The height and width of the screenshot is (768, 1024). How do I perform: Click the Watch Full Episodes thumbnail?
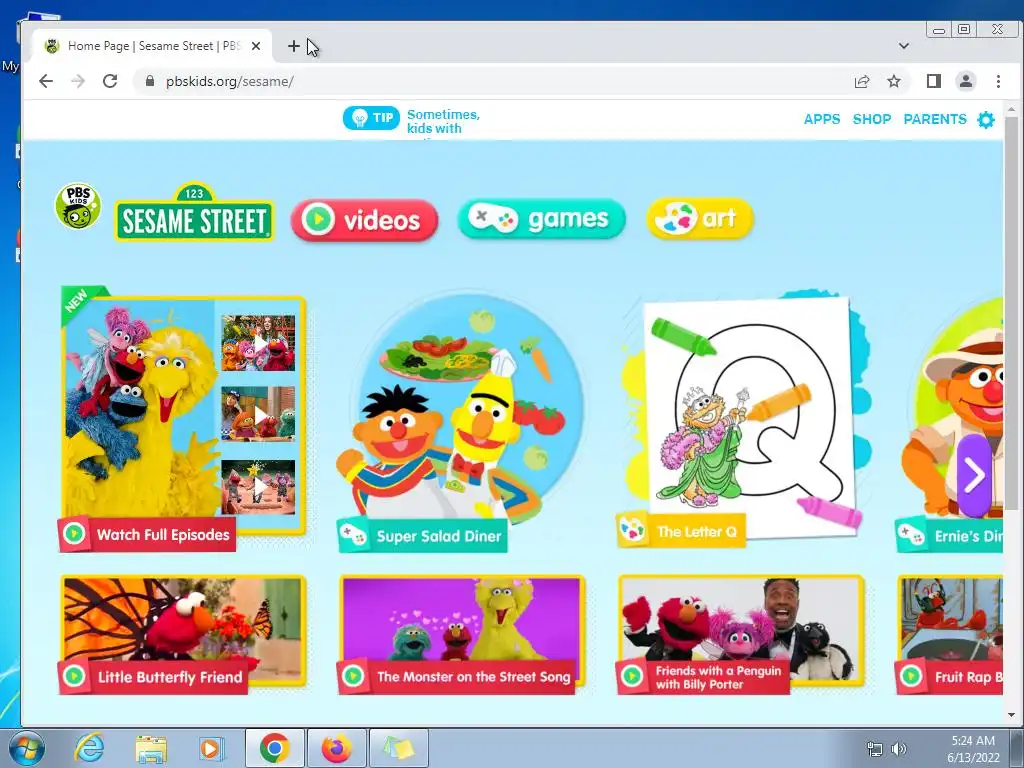184,415
